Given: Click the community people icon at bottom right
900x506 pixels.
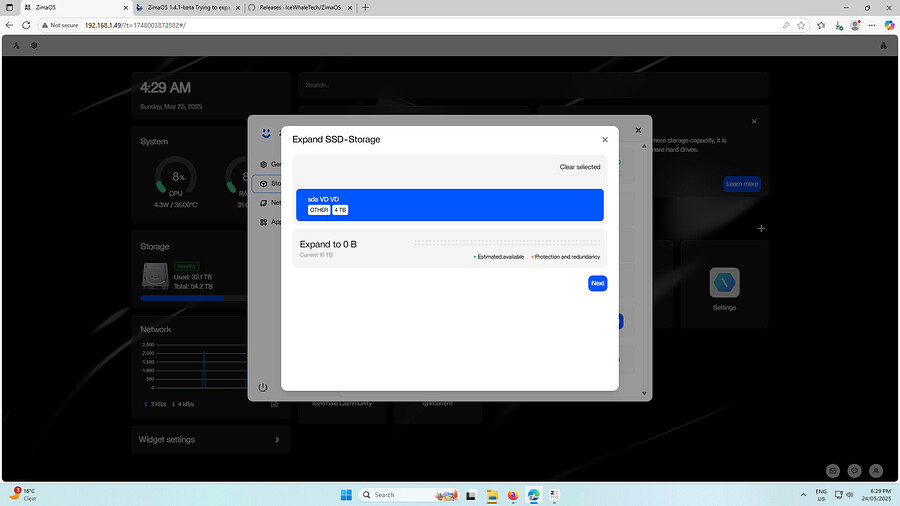Looking at the screenshot, I should coord(876,470).
